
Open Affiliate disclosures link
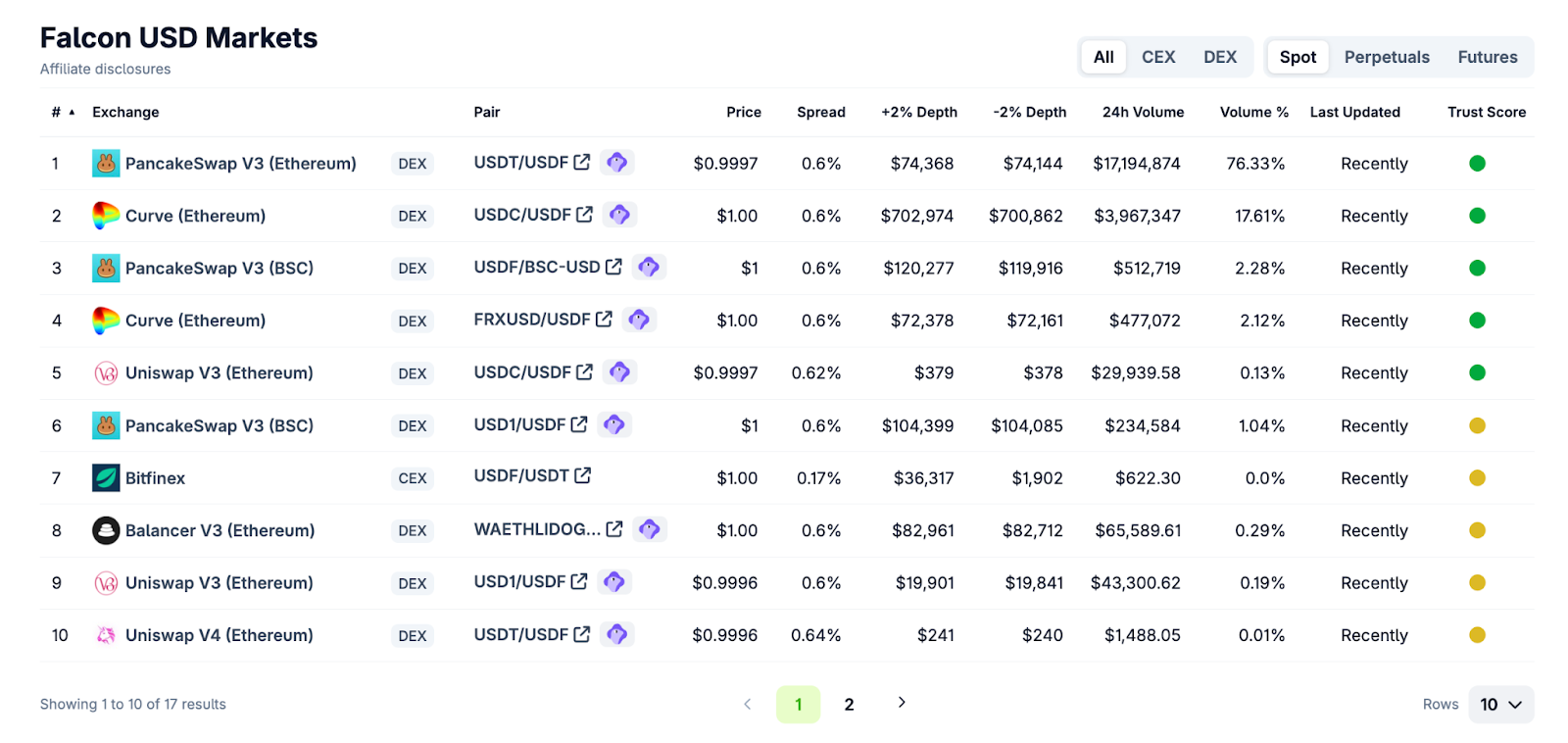tap(106, 69)
